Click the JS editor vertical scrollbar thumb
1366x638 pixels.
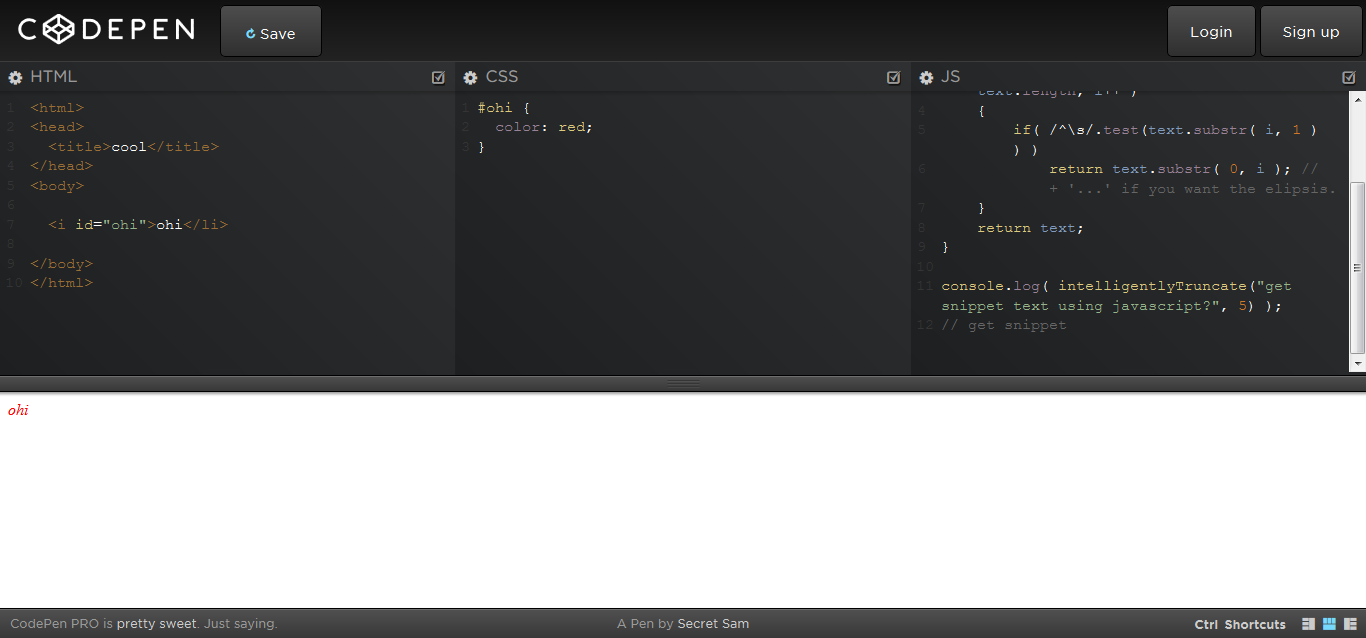point(1357,268)
